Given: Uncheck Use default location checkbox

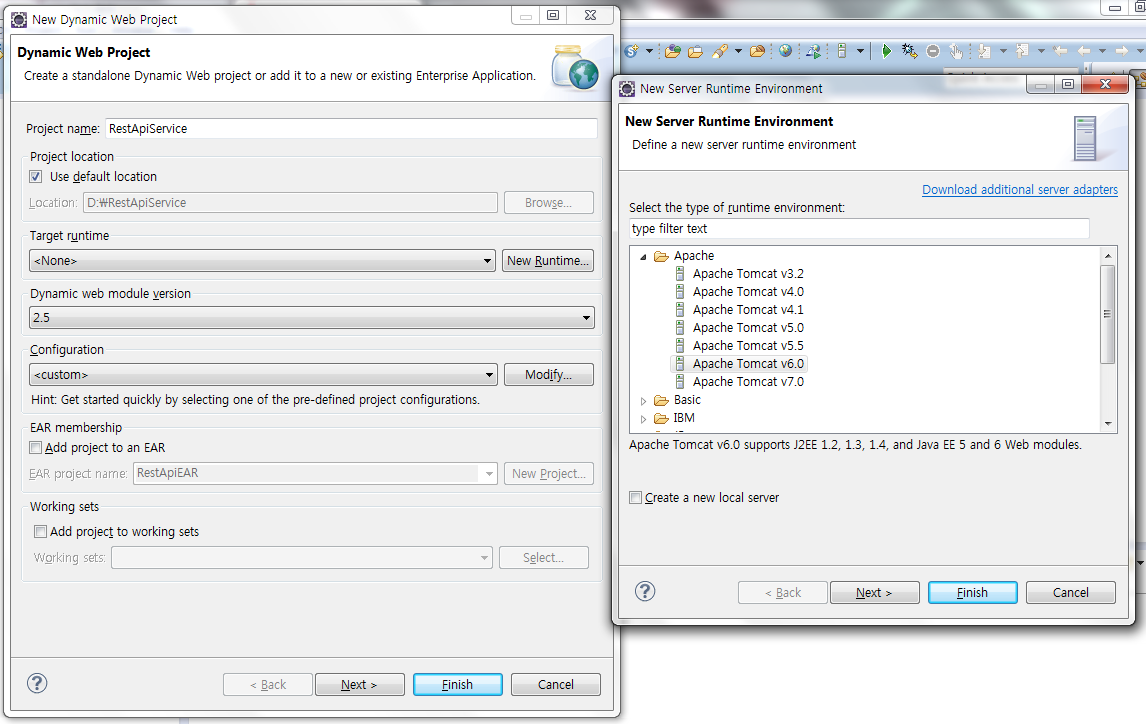Looking at the screenshot, I should point(37,177).
